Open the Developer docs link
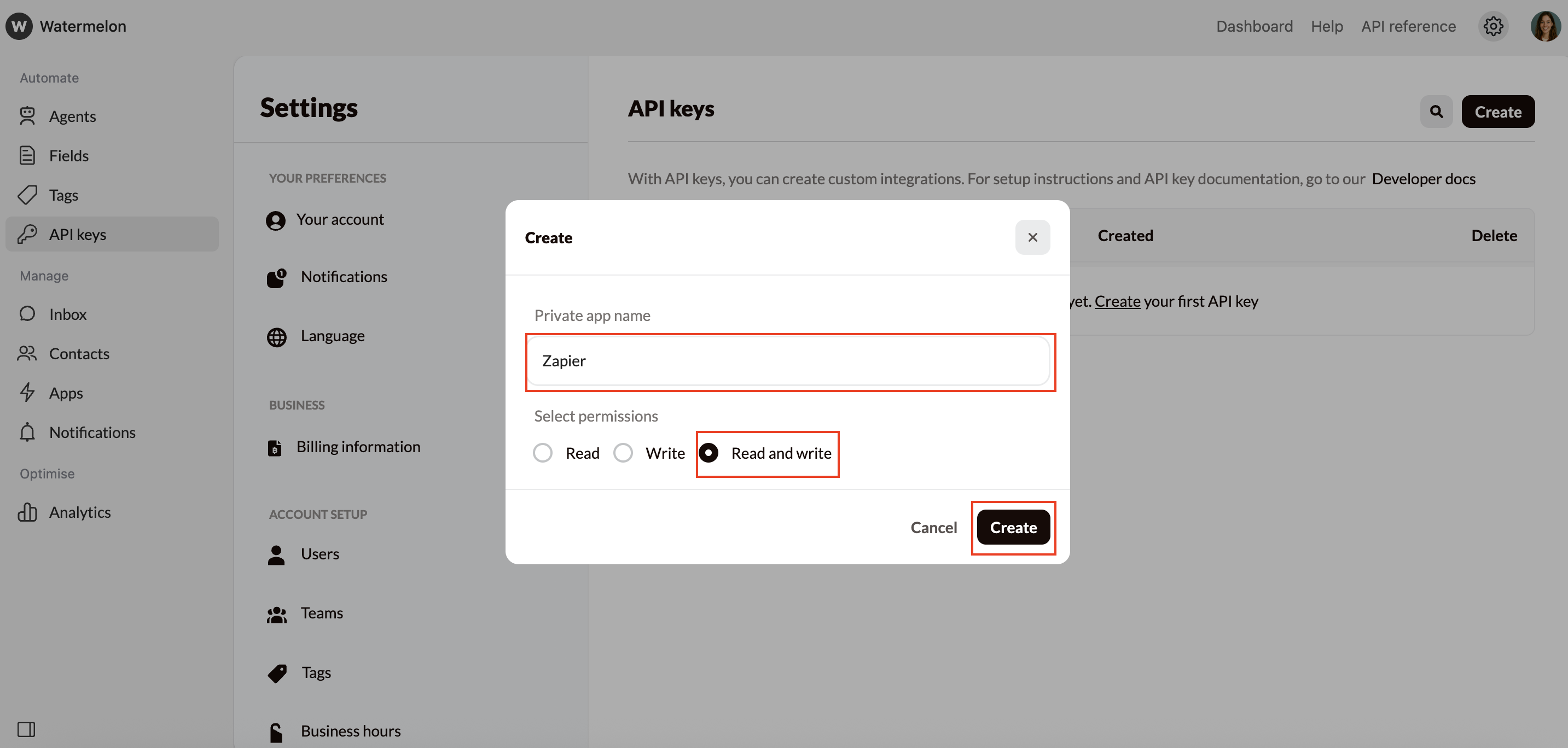 tap(1424, 178)
